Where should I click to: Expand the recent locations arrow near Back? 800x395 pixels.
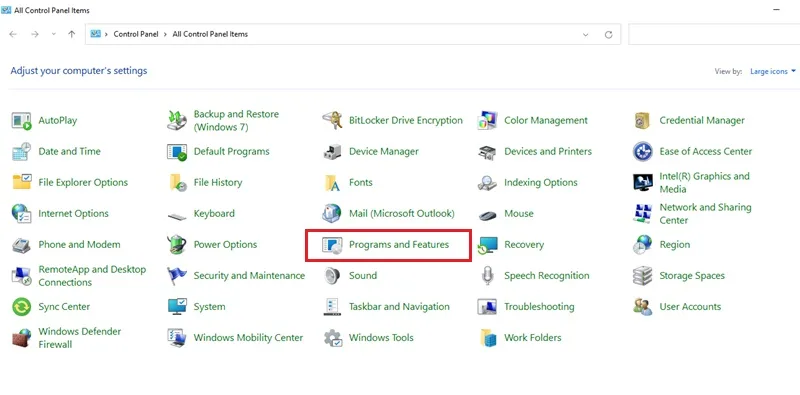pyautogui.click(x=54, y=34)
